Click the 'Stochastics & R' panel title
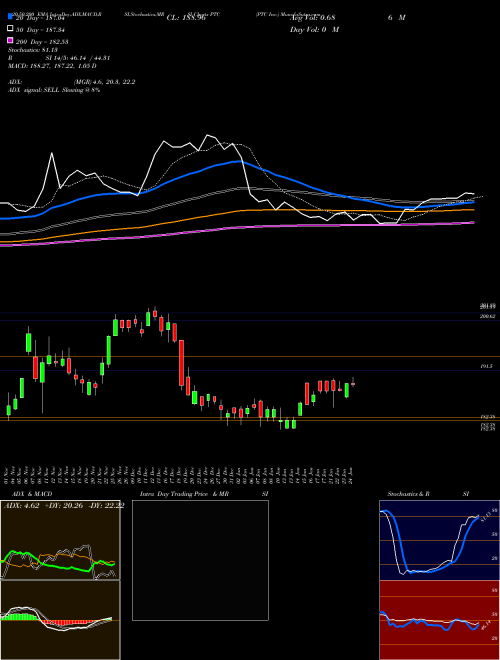Viewport: 500px width, 660px height. click(408, 494)
